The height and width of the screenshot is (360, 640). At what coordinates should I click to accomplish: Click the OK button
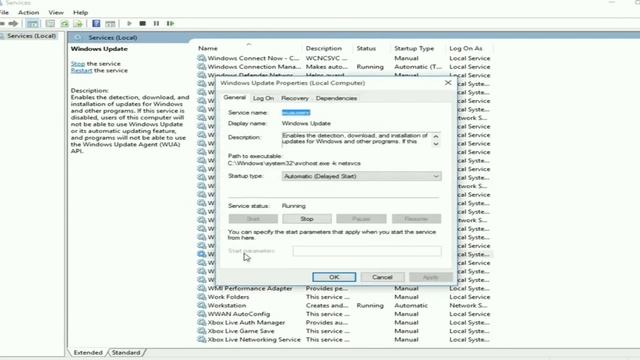point(334,277)
